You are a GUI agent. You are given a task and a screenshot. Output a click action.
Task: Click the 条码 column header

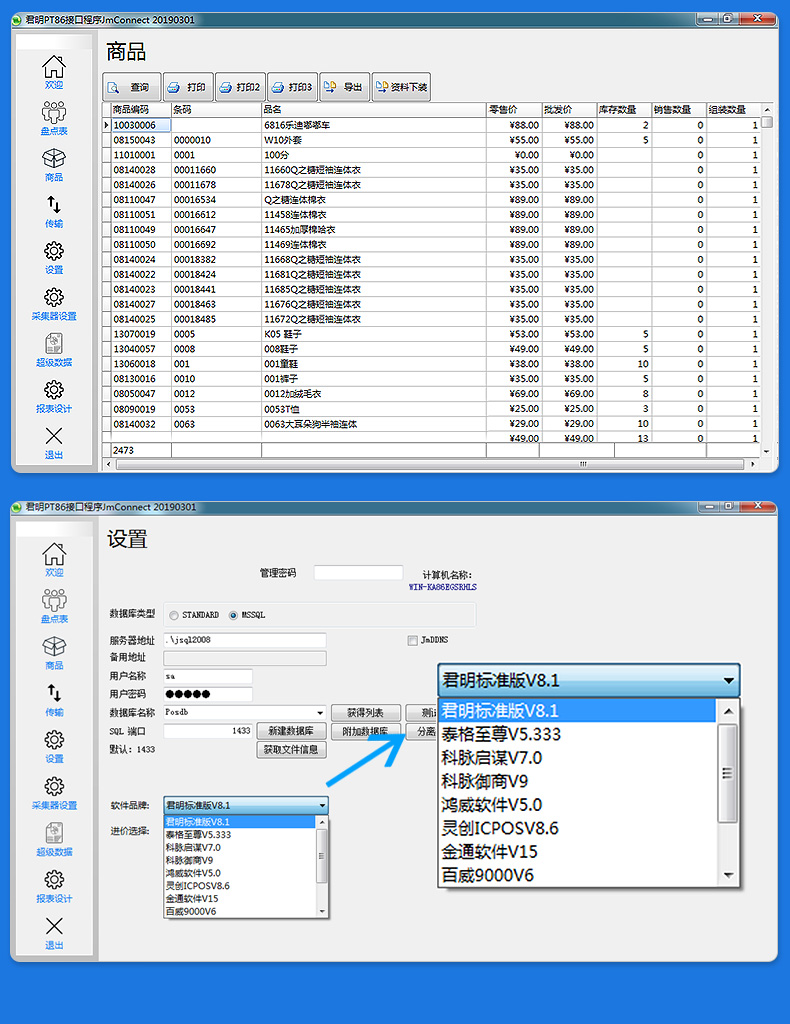216,110
